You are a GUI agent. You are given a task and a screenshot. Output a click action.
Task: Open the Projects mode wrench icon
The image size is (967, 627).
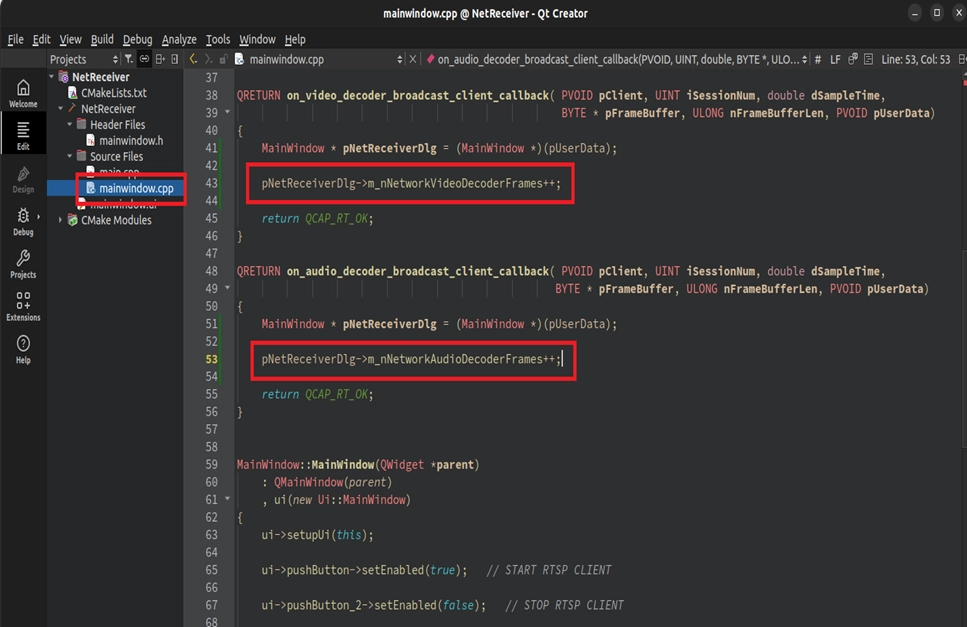tap(23, 264)
